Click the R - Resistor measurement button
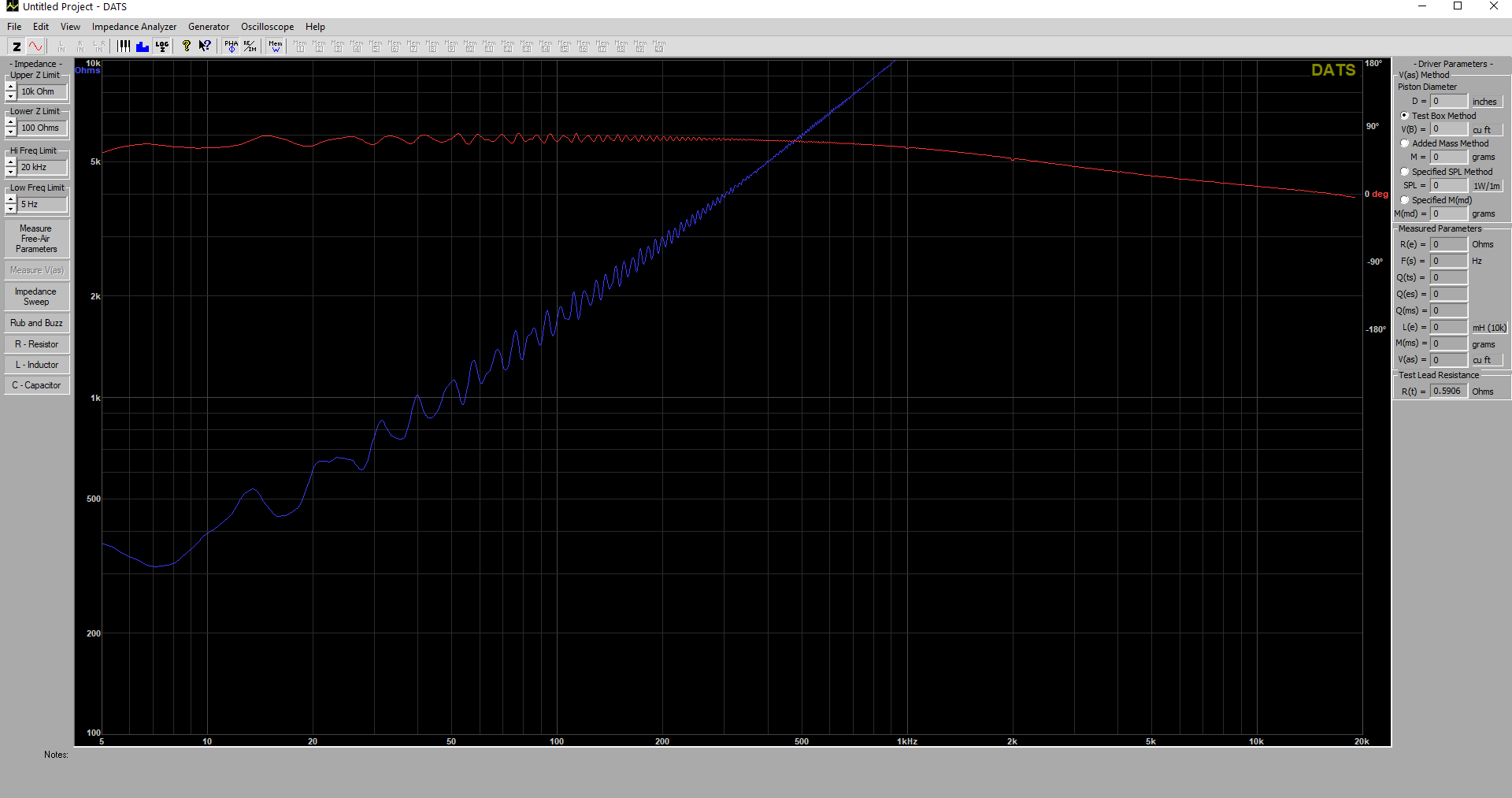Viewport: 1512px width, 798px height. click(36, 344)
